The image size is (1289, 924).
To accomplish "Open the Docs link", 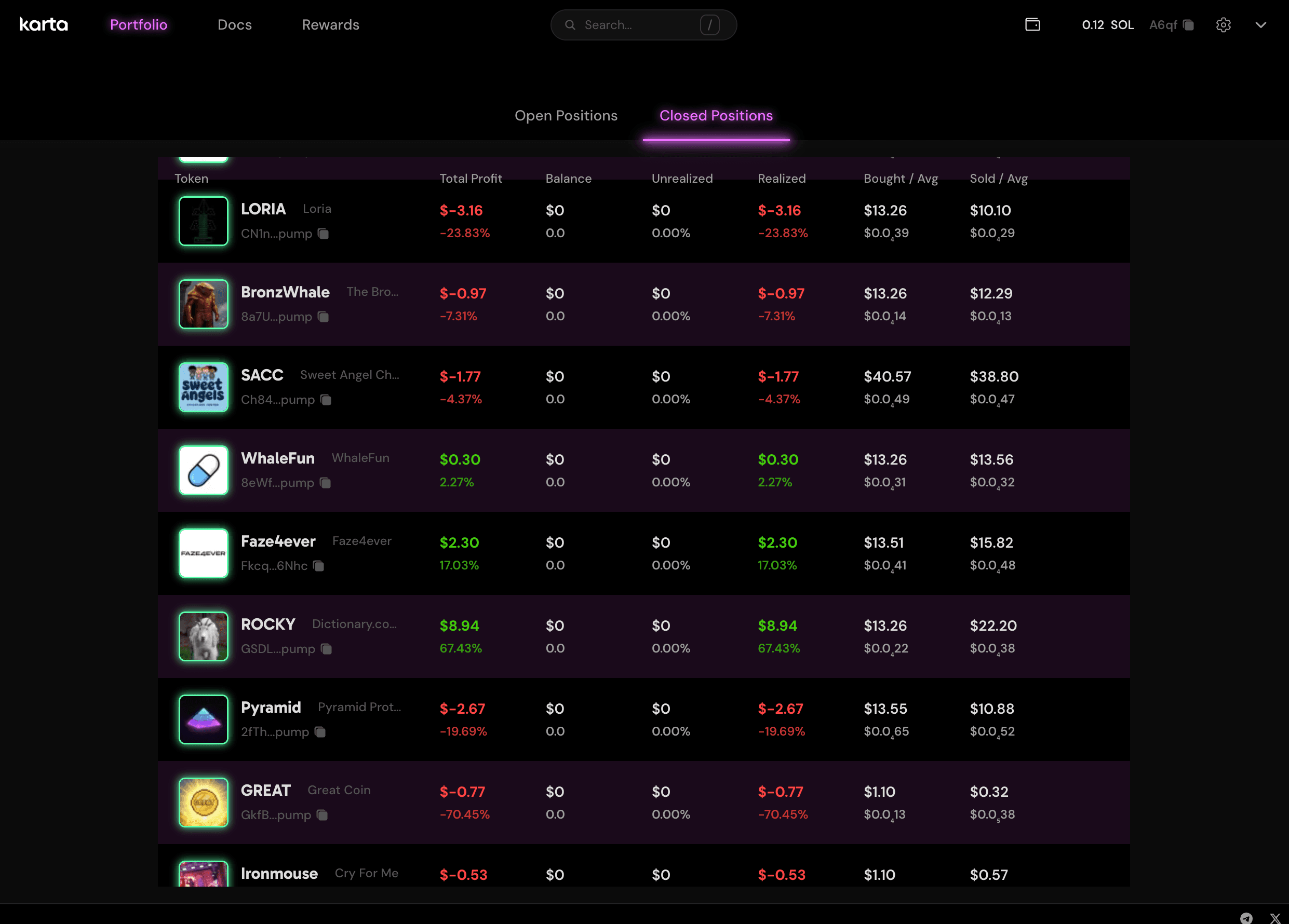I will click(234, 25).
